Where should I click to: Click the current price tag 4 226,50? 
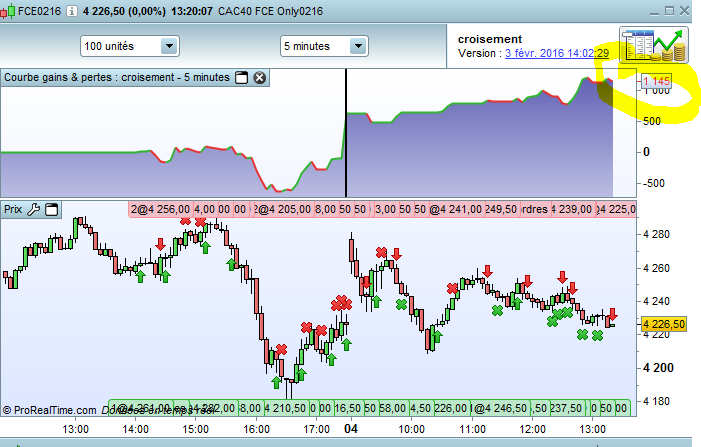[x=663, y=324]
